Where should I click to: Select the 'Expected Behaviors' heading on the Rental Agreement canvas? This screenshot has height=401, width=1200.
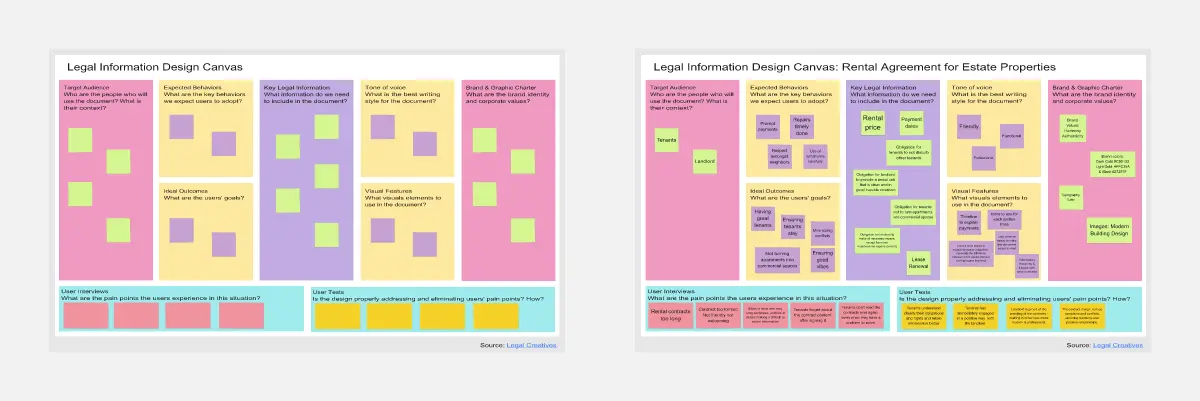(779, 87)
